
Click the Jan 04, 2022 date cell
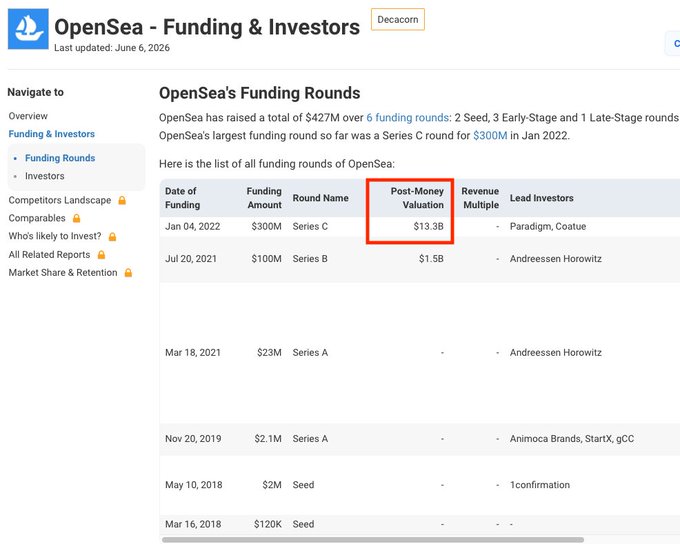(193, 226)
